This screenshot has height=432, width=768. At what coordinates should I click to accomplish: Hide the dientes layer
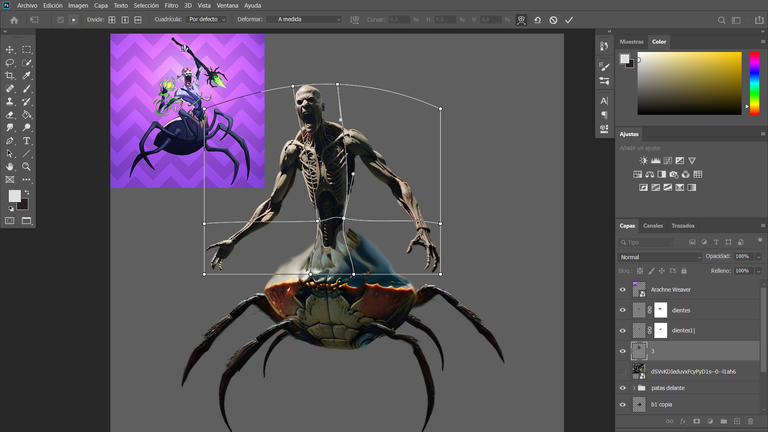[623, 310]
